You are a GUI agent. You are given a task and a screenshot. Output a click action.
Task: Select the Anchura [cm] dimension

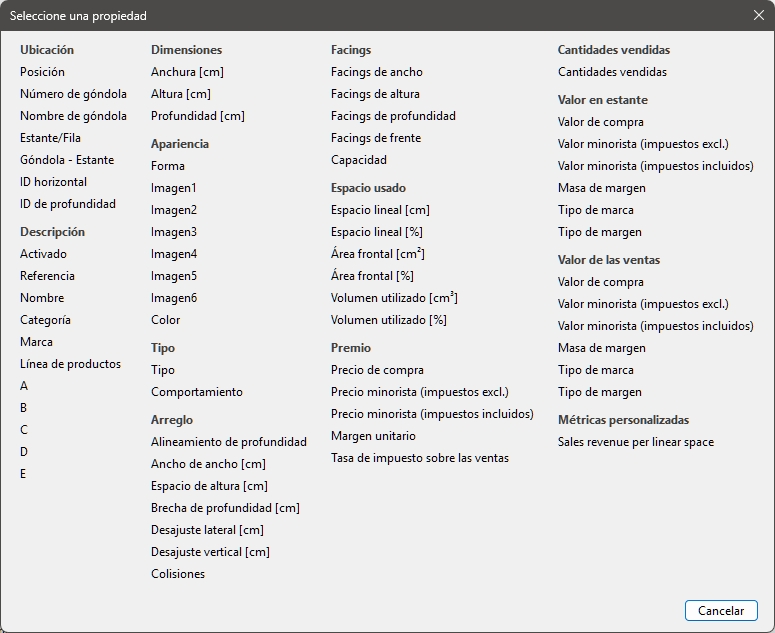pyautogui.click(x=187, y=72)
